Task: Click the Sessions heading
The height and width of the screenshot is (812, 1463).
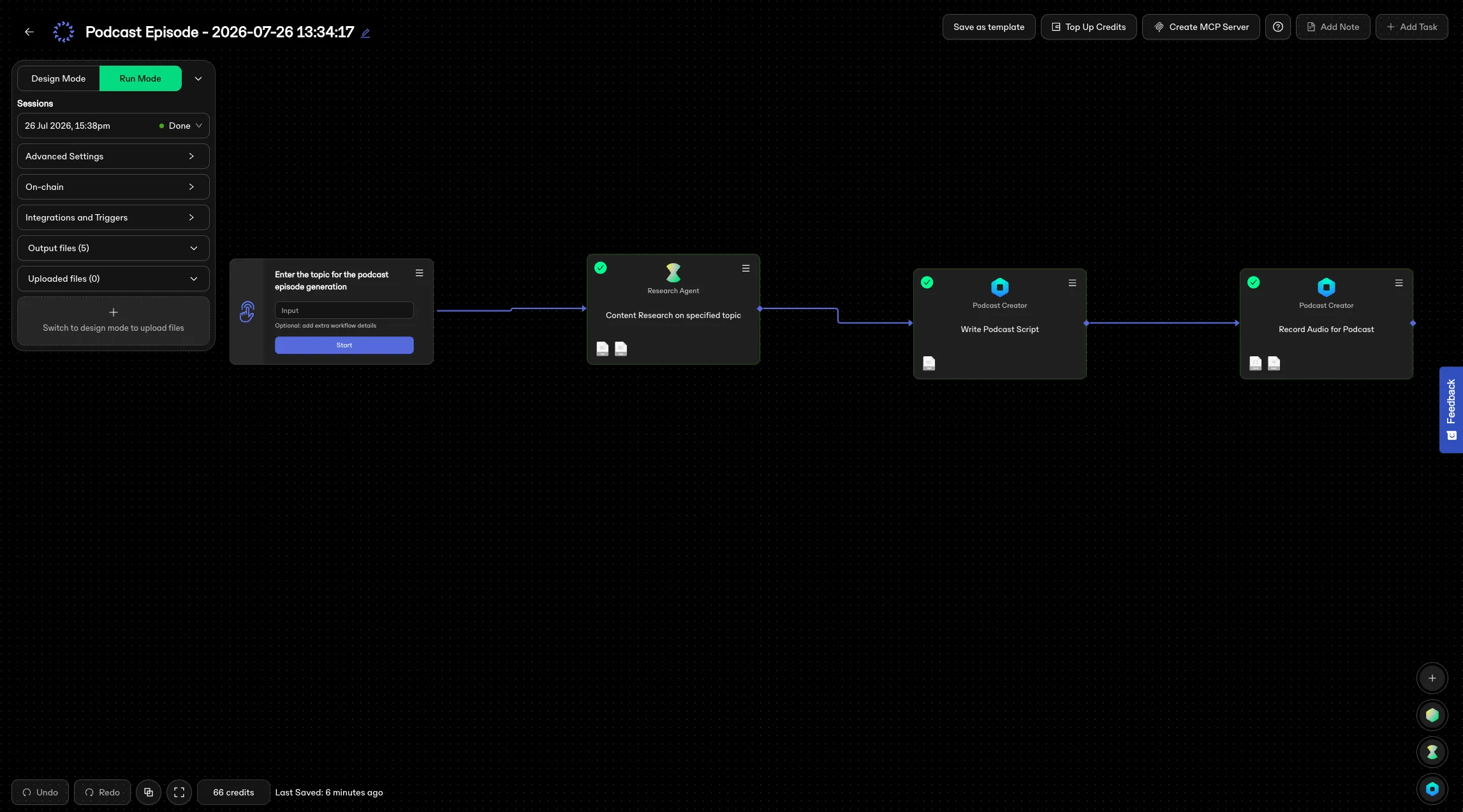Action: pos(35,103)
